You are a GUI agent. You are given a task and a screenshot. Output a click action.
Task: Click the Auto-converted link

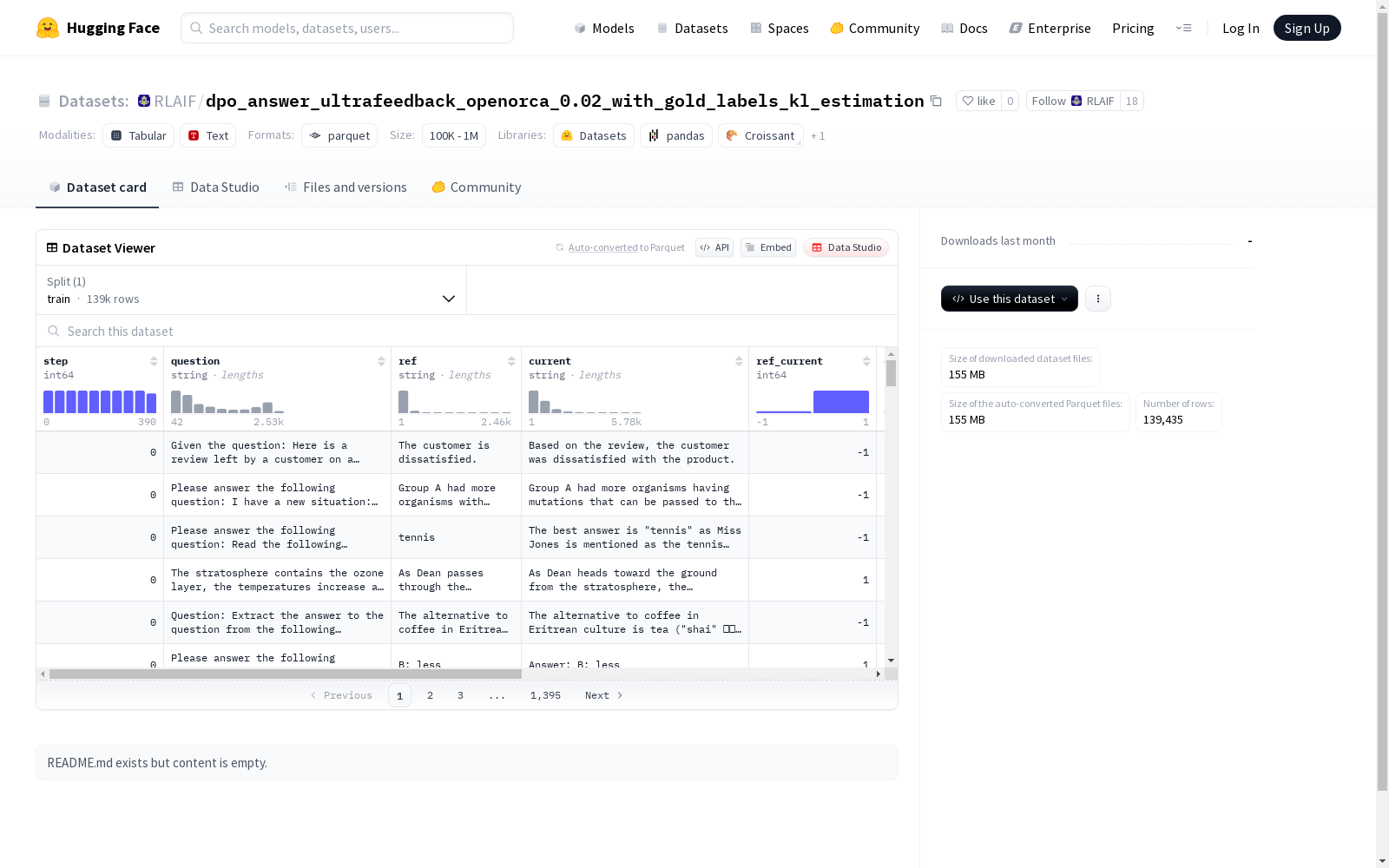pos(602,247)
